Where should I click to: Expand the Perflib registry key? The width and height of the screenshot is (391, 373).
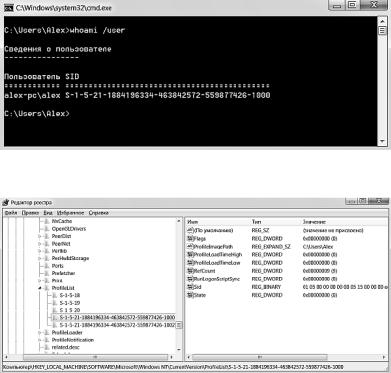pos(40,251)
